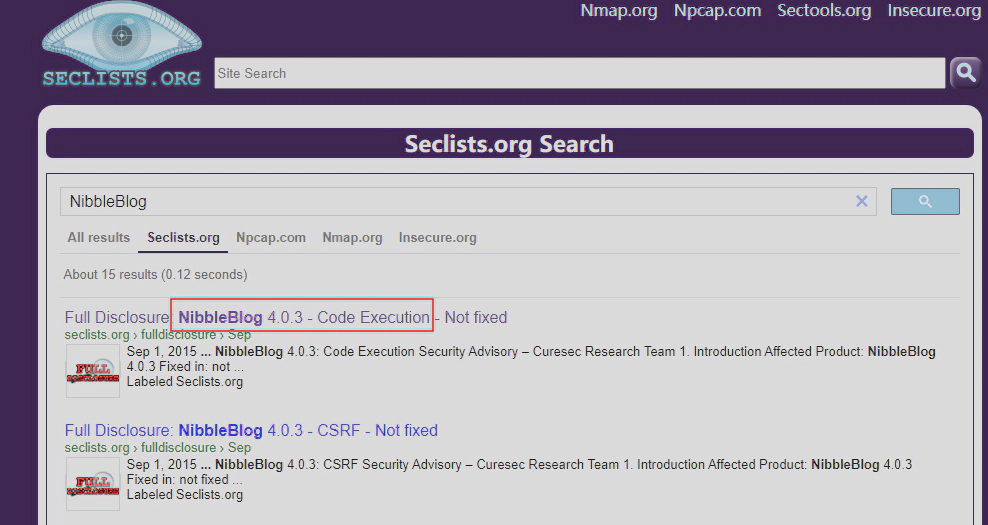This screenshot has height=525, width=988.
Task: Switch to the Npcap.com results tab
Action: [x=271, y=238]
